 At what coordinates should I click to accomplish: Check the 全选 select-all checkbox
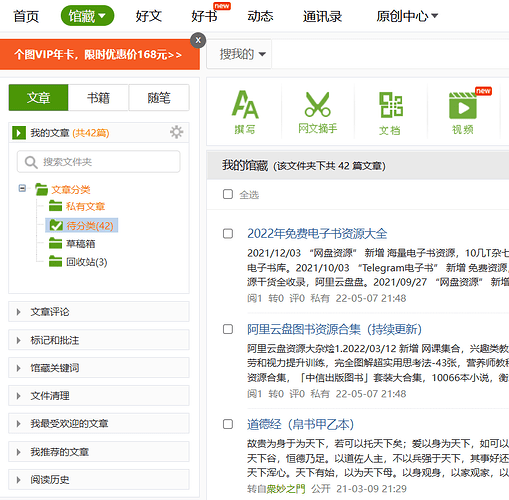pos(228,194)
